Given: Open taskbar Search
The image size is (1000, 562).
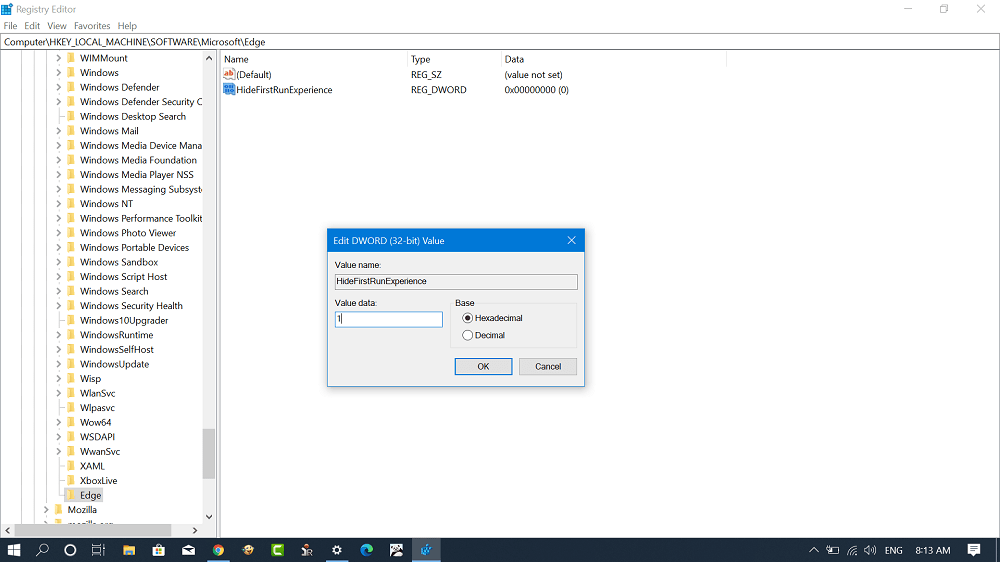Looking at the screenshot, I should pyautogui.click(x=42, y=550).
